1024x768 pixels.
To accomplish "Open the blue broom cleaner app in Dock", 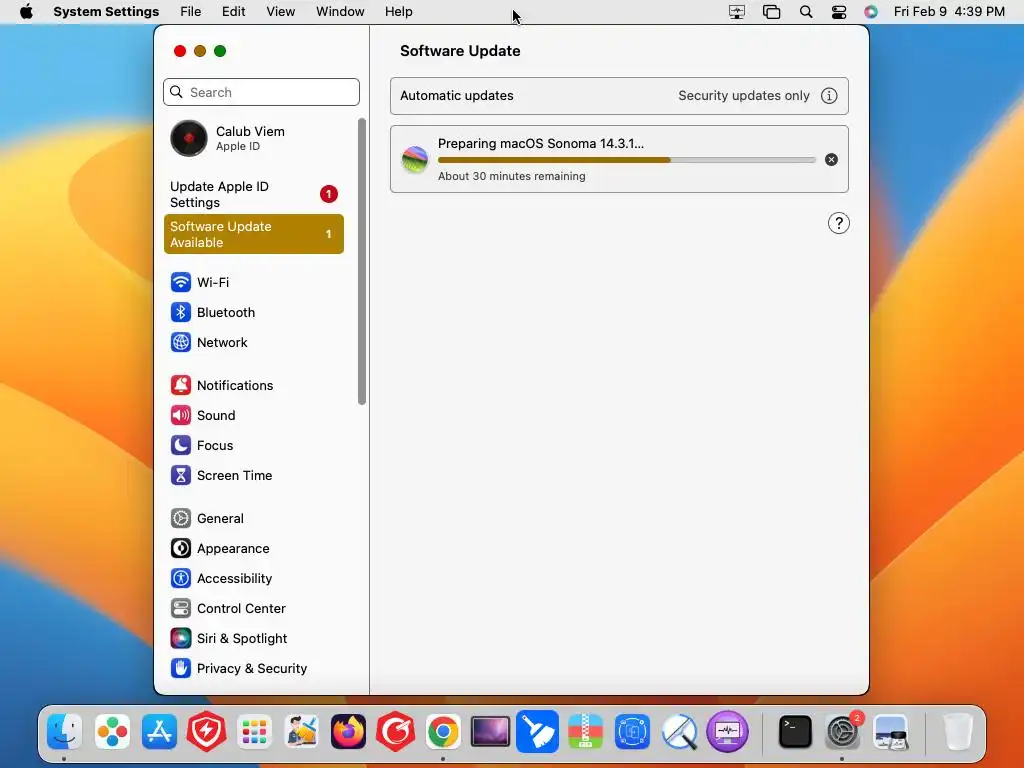I will 537,731.
